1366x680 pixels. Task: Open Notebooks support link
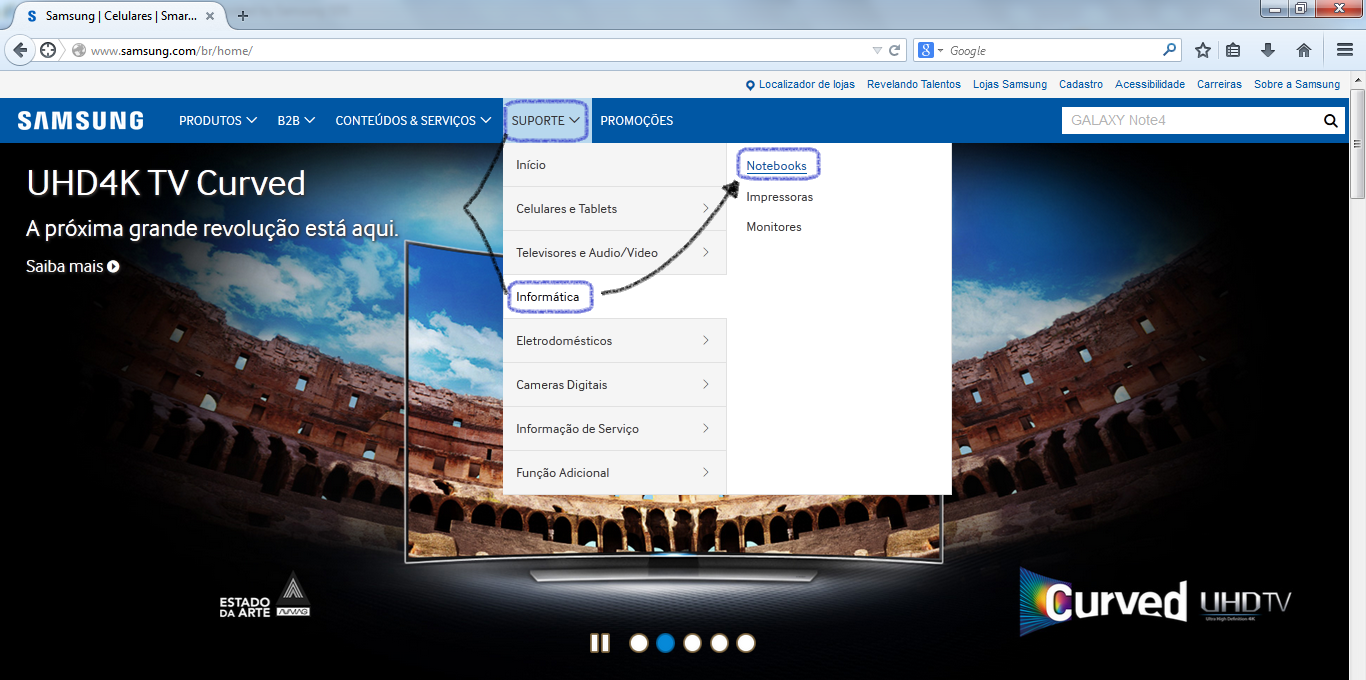[776, 166]
